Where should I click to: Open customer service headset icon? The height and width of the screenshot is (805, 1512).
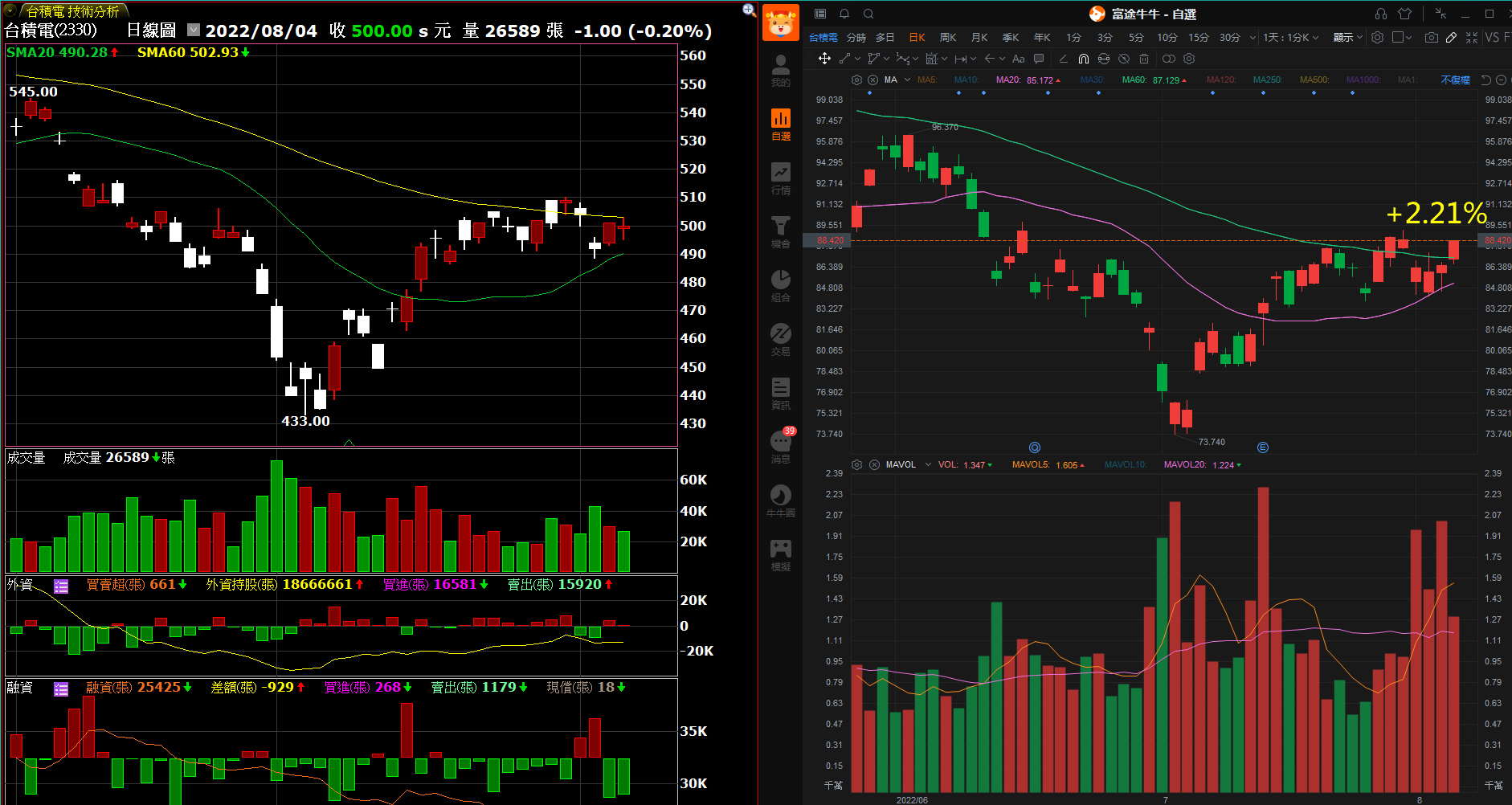[1380, 14]
